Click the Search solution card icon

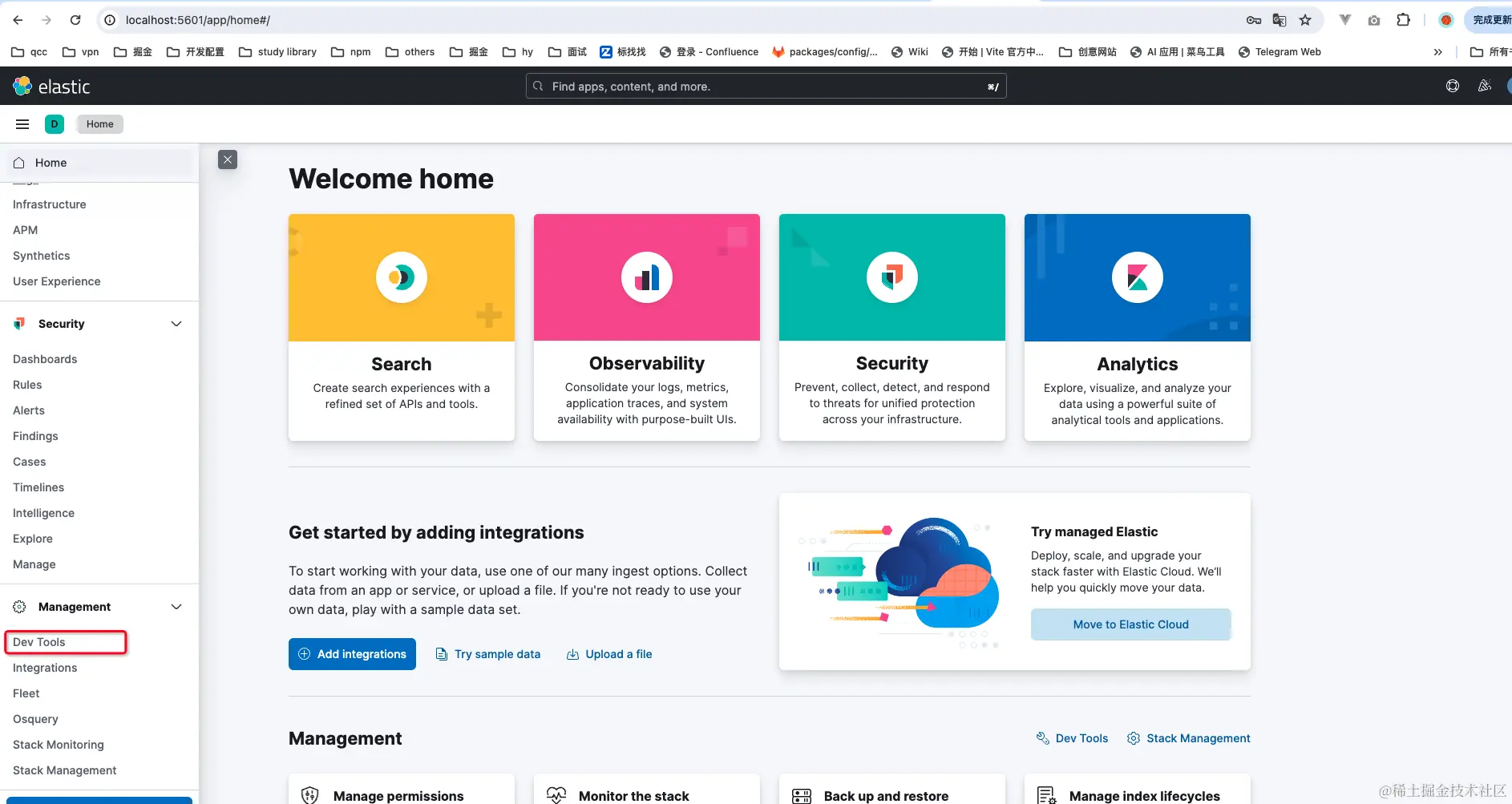(x=402, y=277)
